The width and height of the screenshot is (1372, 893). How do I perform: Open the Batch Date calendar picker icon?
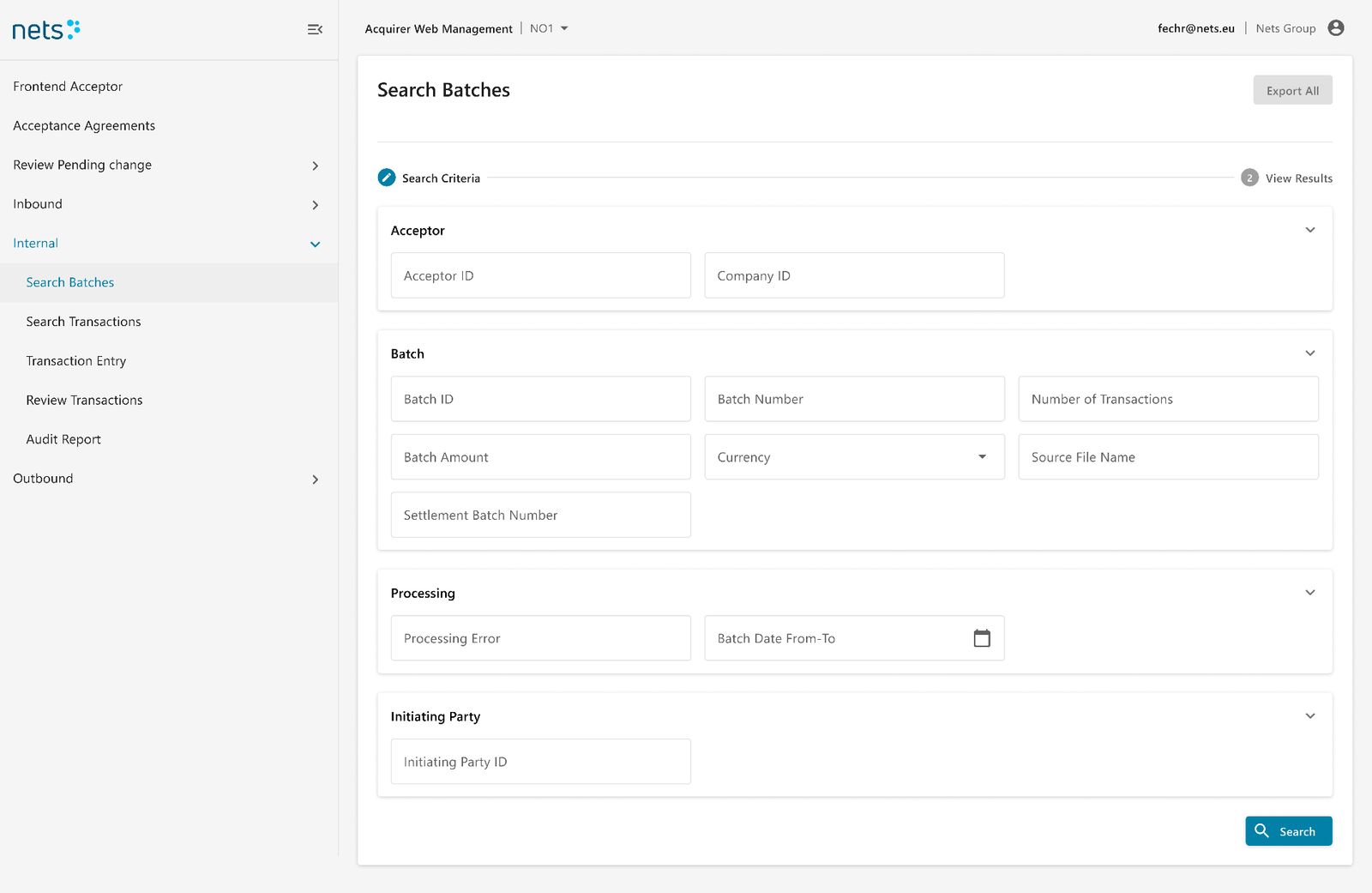click(982, 638)
